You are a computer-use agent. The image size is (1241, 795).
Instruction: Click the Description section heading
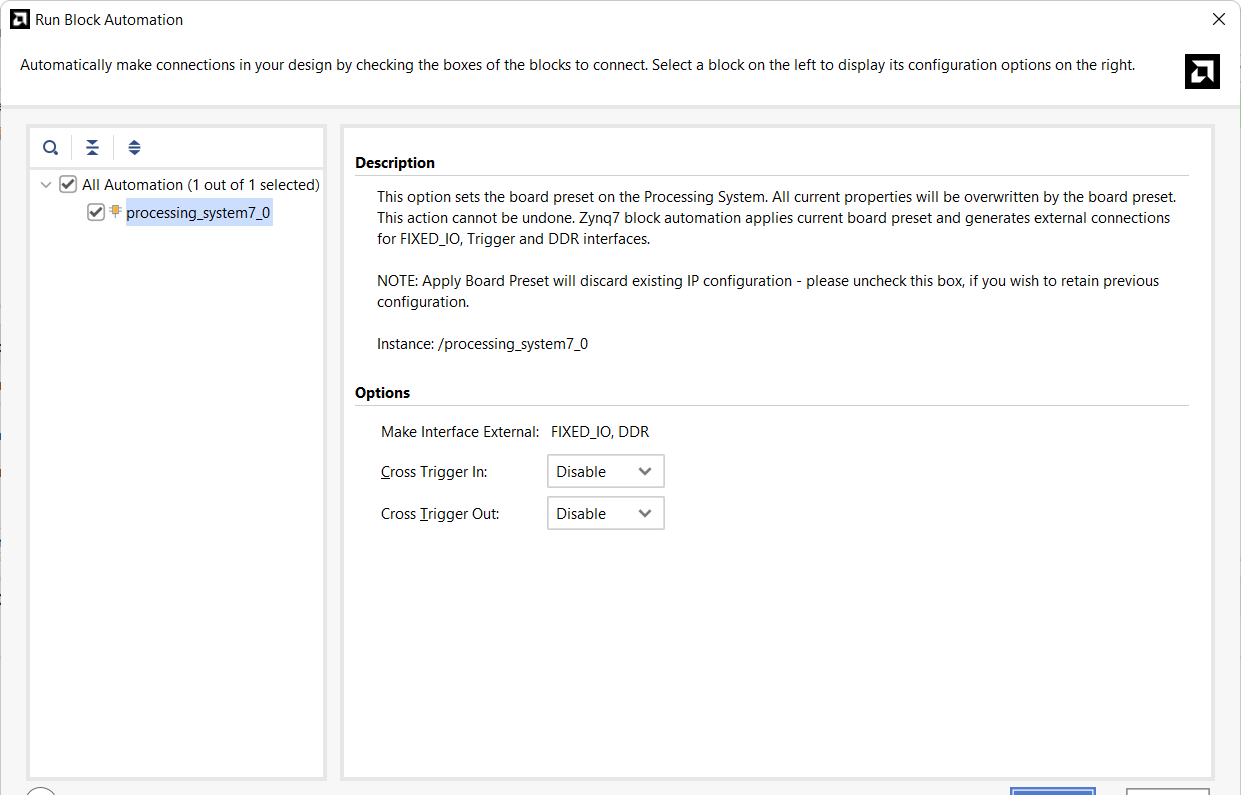(x=395, y=163)
